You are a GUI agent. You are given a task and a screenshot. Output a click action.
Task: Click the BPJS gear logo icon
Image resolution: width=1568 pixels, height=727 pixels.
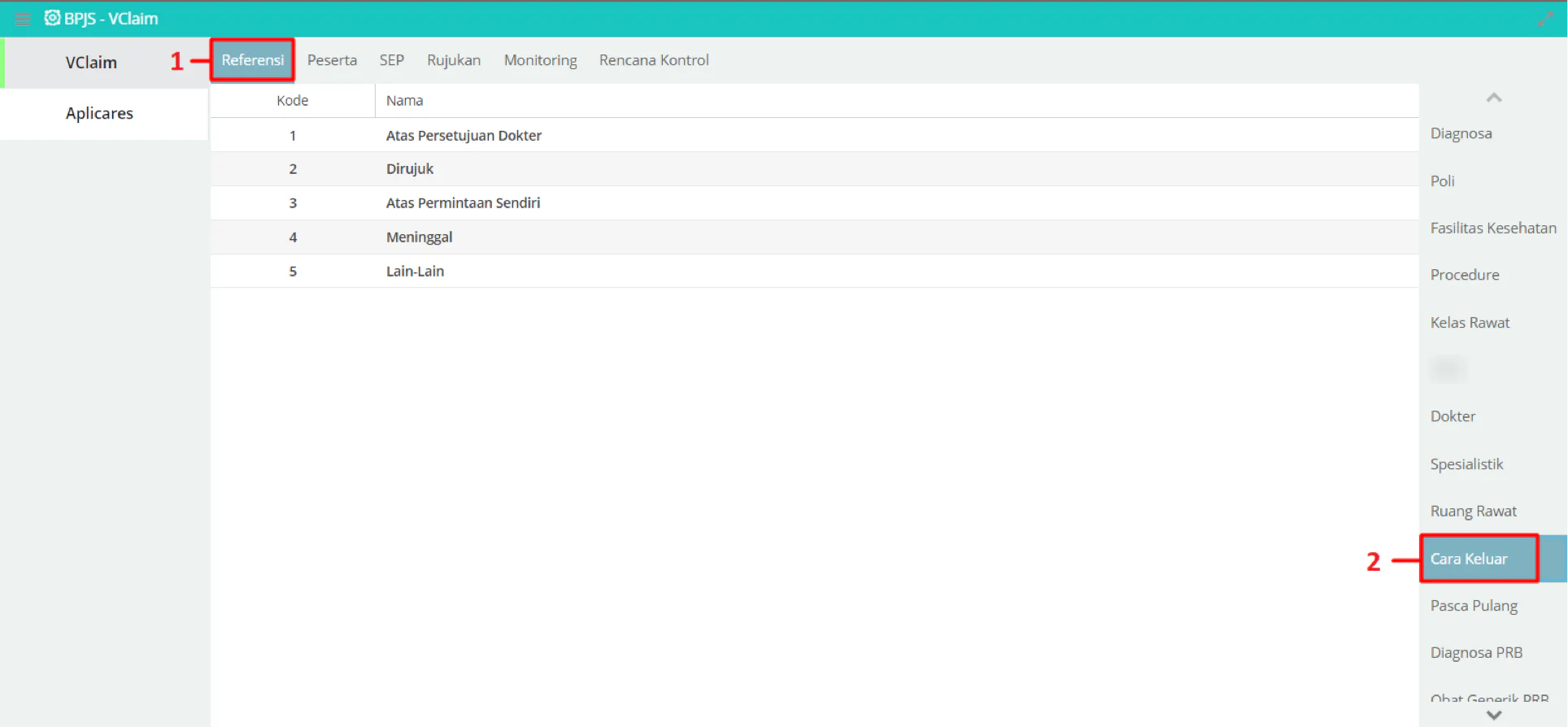[x=52, y=18]
